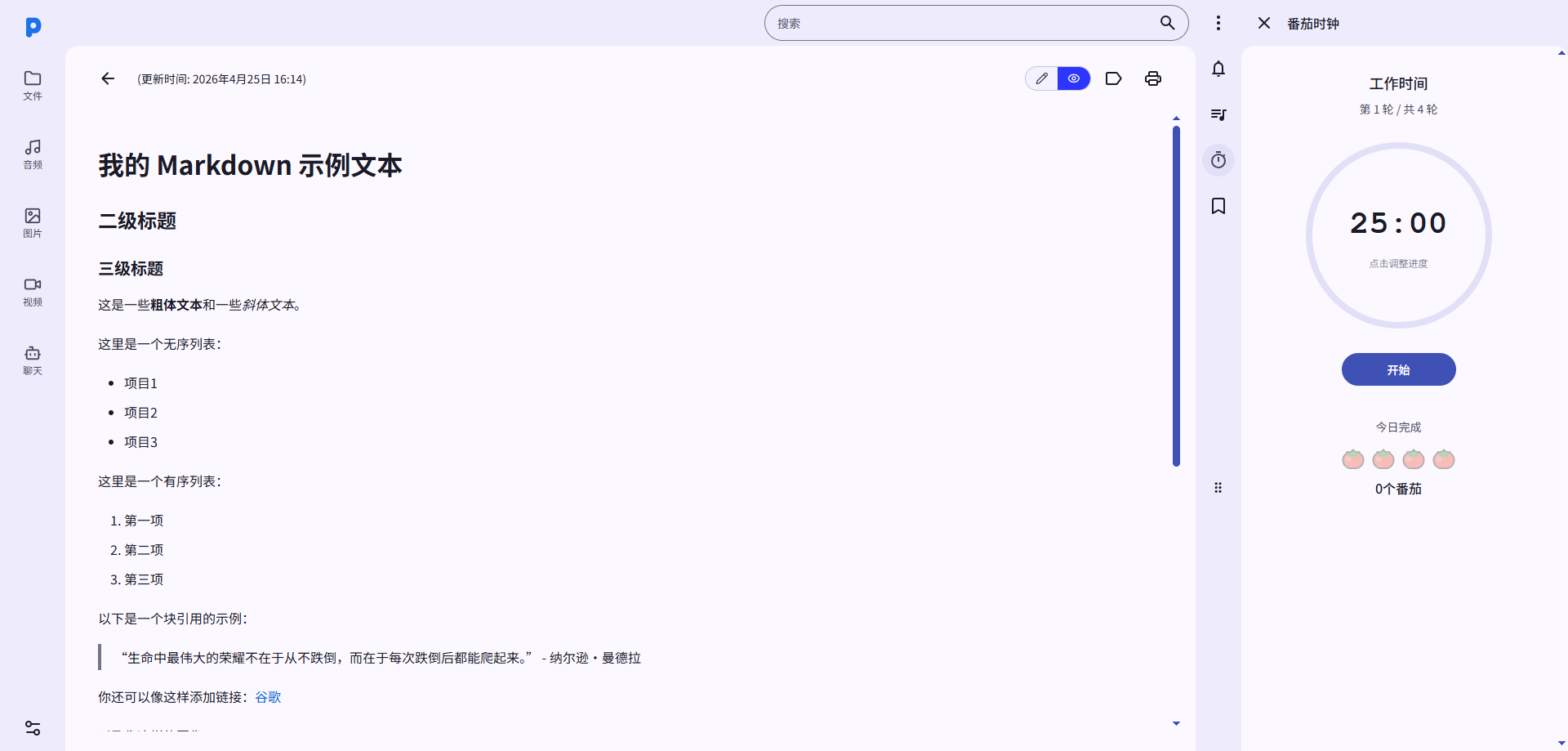Open the 图片 images section
This screenshot has height=751, width=1568.
click(x=33, y=222)
